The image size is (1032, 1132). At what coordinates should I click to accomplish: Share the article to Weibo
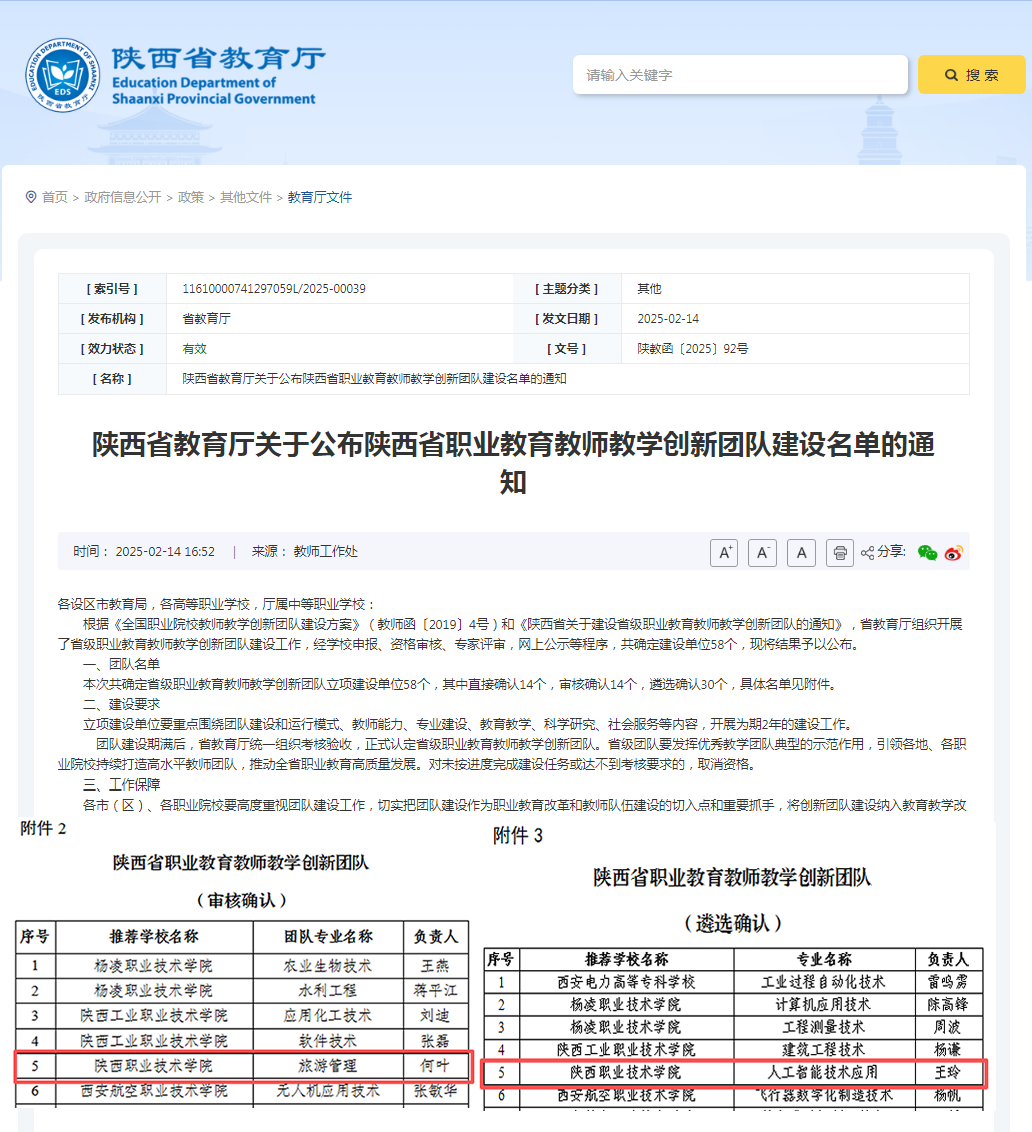(x=955, y=552)
